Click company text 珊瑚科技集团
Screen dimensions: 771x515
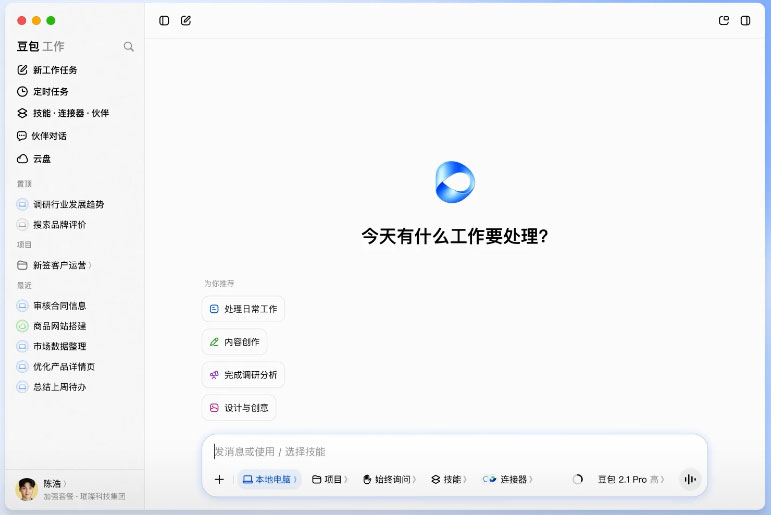tap(102, 496)
